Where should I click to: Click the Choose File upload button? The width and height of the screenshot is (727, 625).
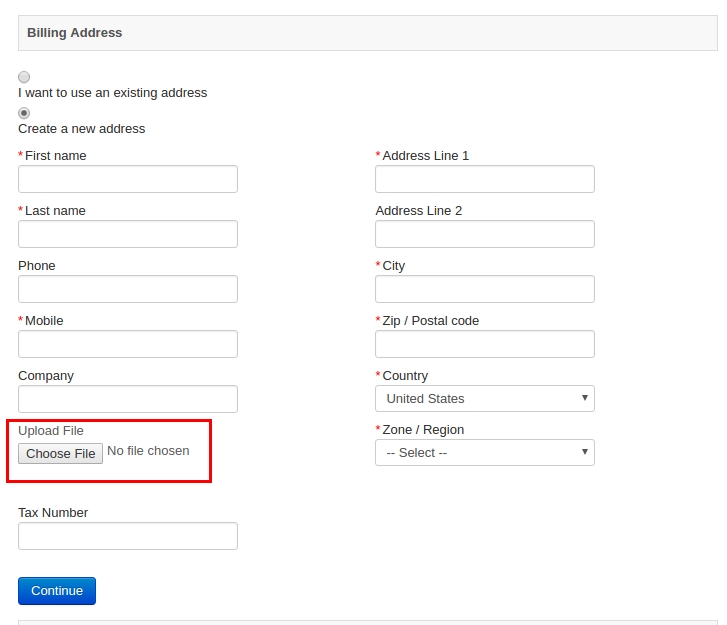point(60,453)
